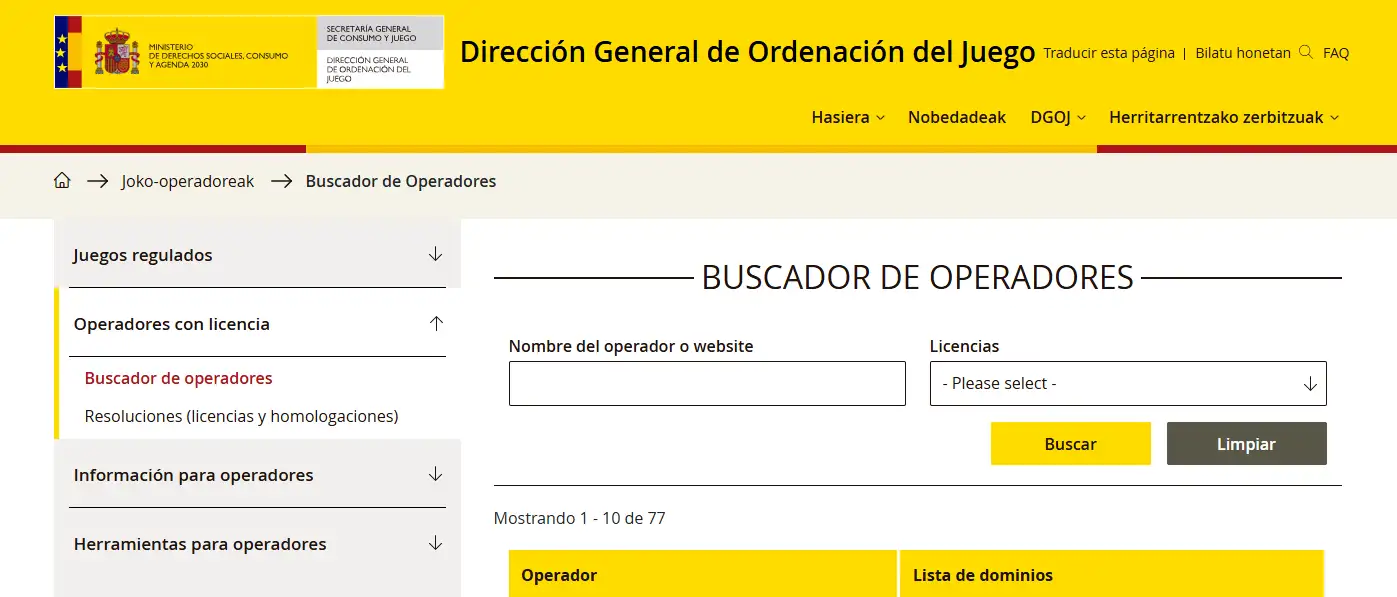Focus the Nombre del operador input field
1397x597 pixels.
(707, 383)
